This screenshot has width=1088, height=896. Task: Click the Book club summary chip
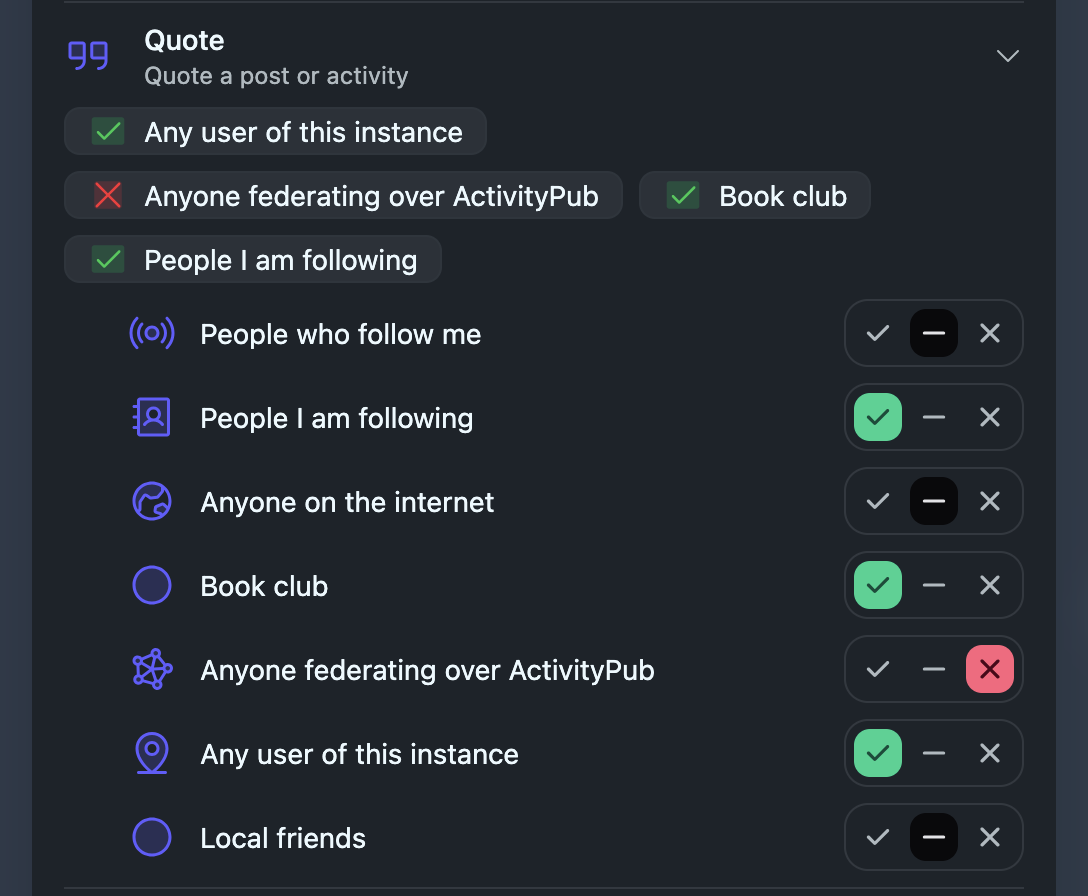click(755, 196)
